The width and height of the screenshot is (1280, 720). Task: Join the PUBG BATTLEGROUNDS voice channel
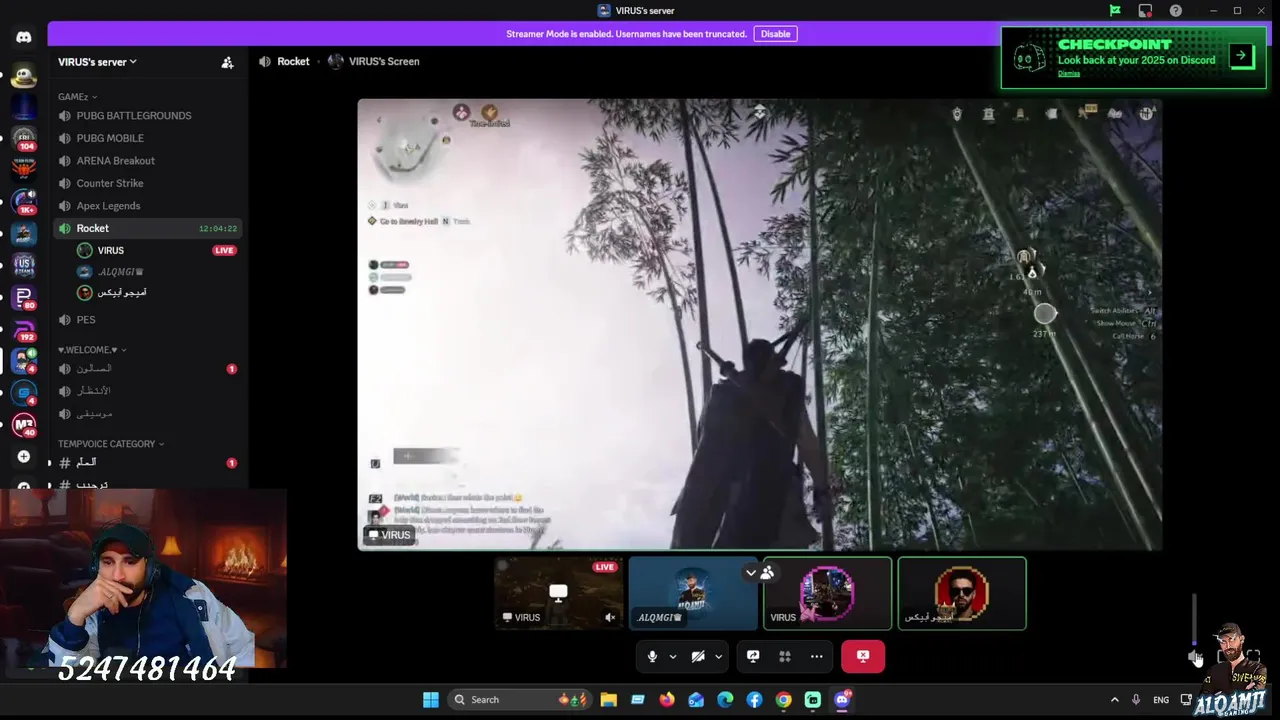tap(147, 116)
